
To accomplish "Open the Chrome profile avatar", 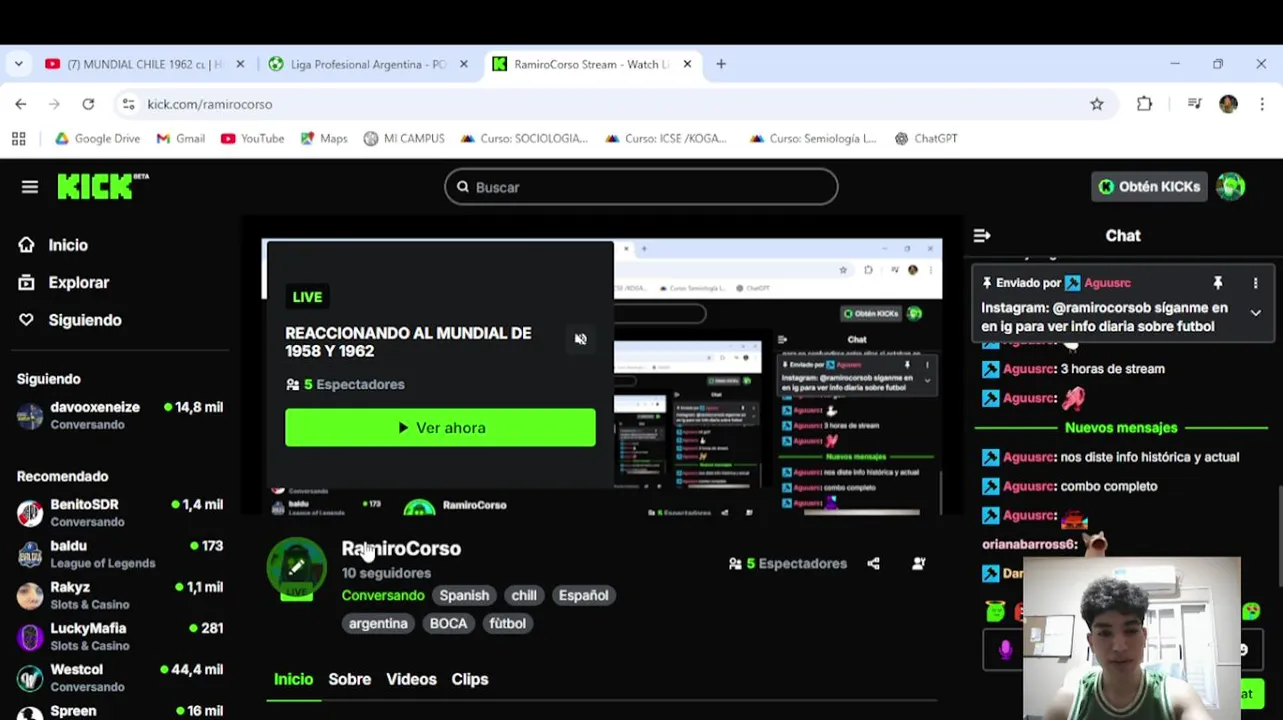I will point(1228,104).
